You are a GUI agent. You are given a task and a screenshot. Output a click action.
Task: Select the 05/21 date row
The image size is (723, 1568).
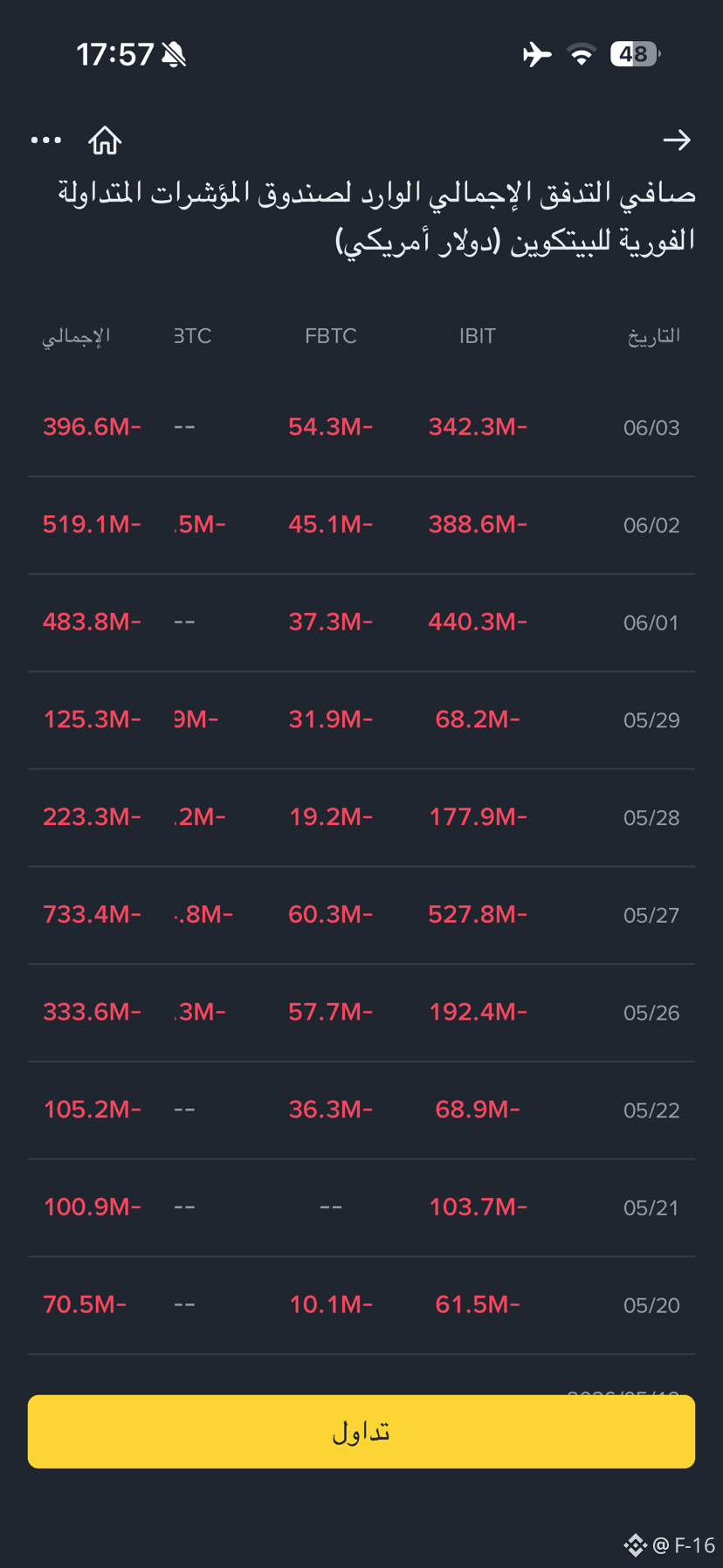pos(361,1207)
